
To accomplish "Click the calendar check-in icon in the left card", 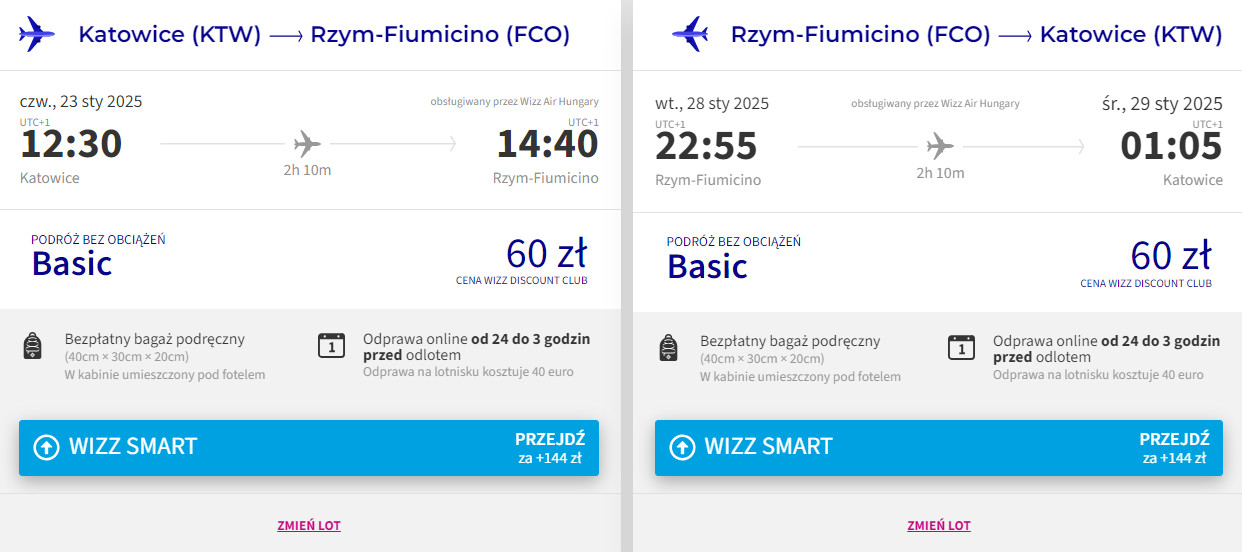I will (x=331, y=345).
